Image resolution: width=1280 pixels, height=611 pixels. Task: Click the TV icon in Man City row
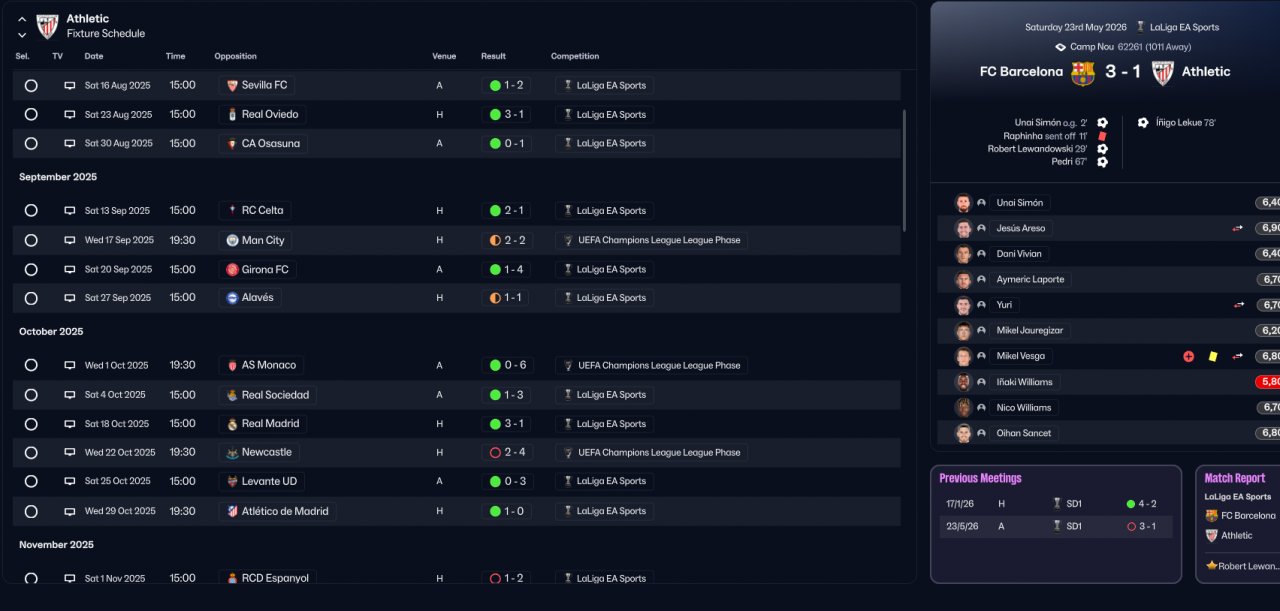(70, 241)
